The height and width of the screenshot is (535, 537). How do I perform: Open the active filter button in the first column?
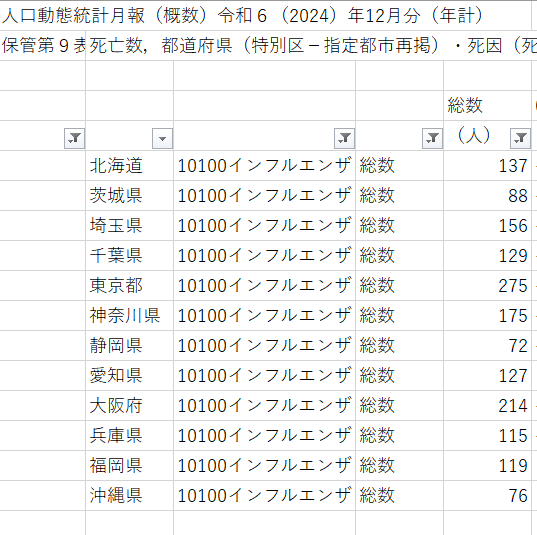pyautogui.click(x=74, y=138)
